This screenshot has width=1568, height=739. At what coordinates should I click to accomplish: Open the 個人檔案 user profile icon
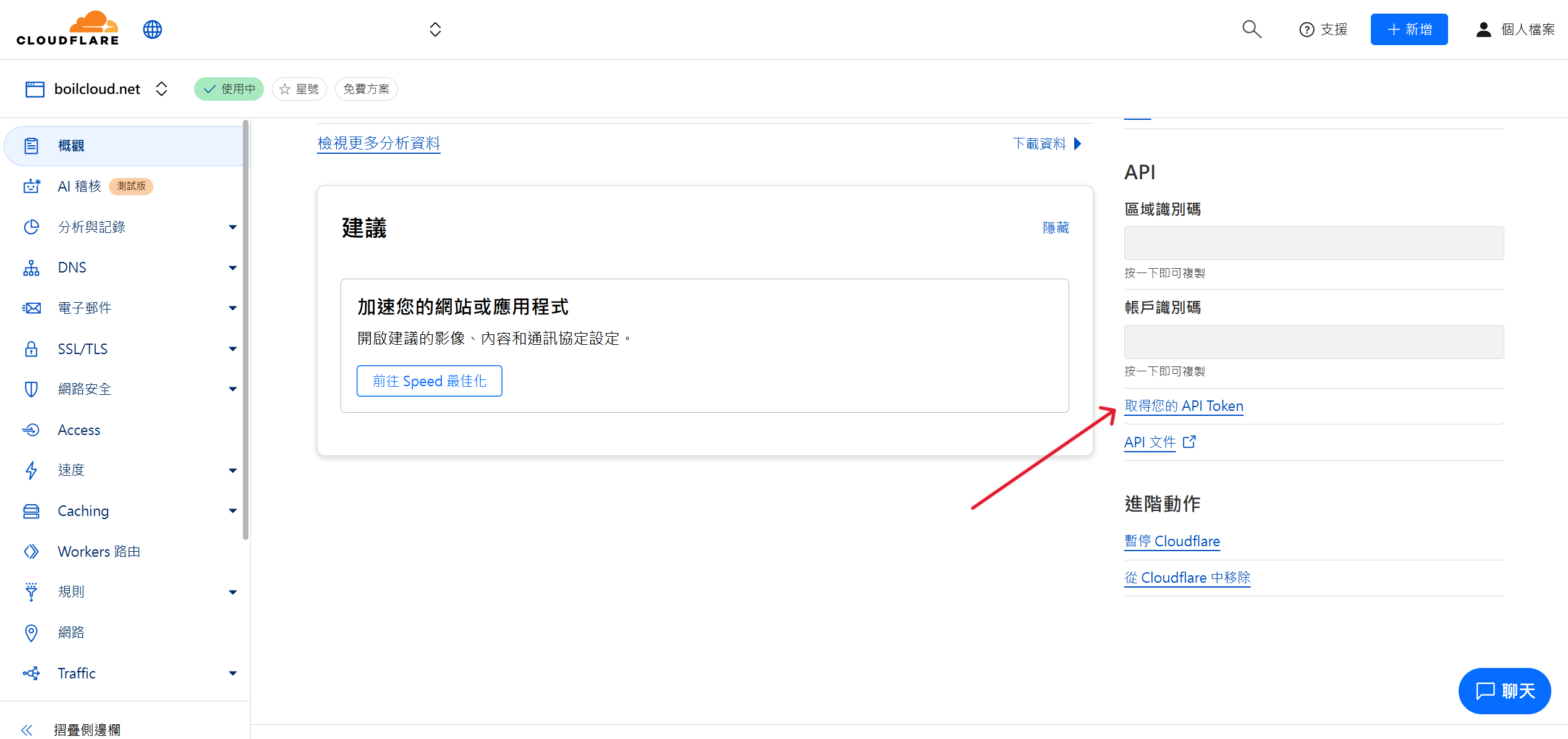tap(1483, 30)
